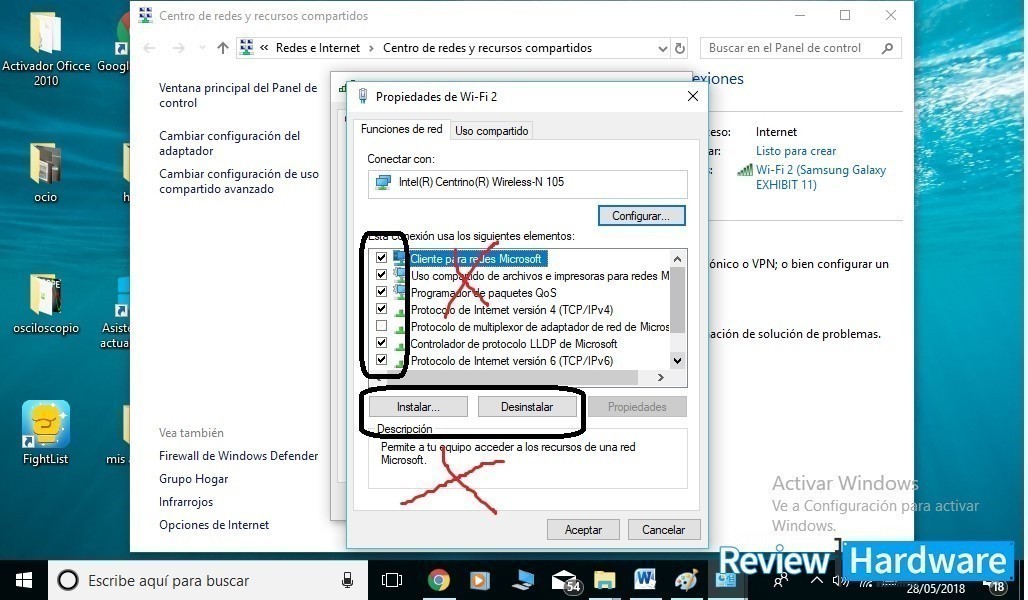The height and width of the screenshot is (600, 1028).
Task: Open the media player taskbar icon
Action: pos(480,580)
